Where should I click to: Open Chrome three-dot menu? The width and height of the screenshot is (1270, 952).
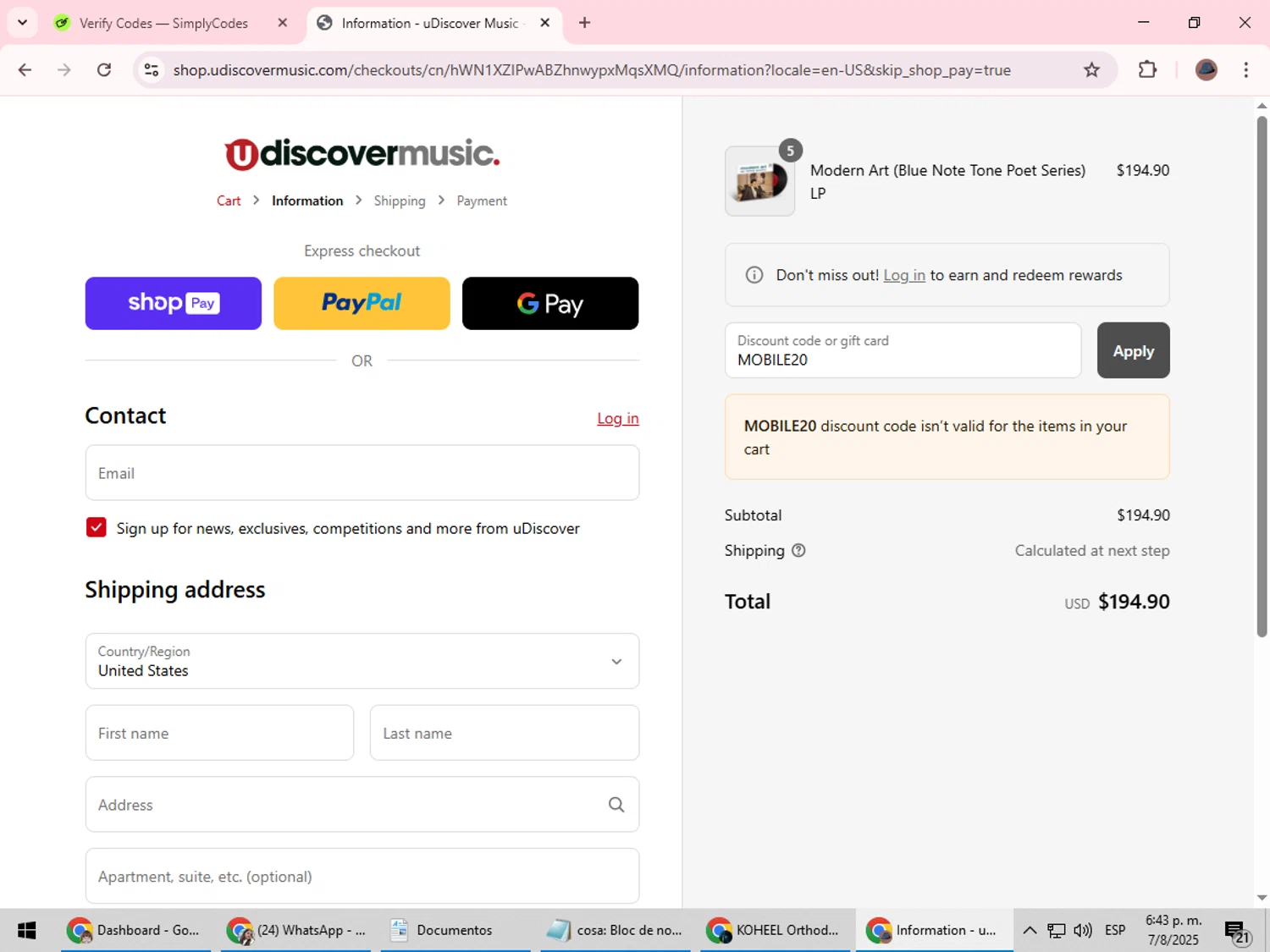click(x=1245, y=69)
